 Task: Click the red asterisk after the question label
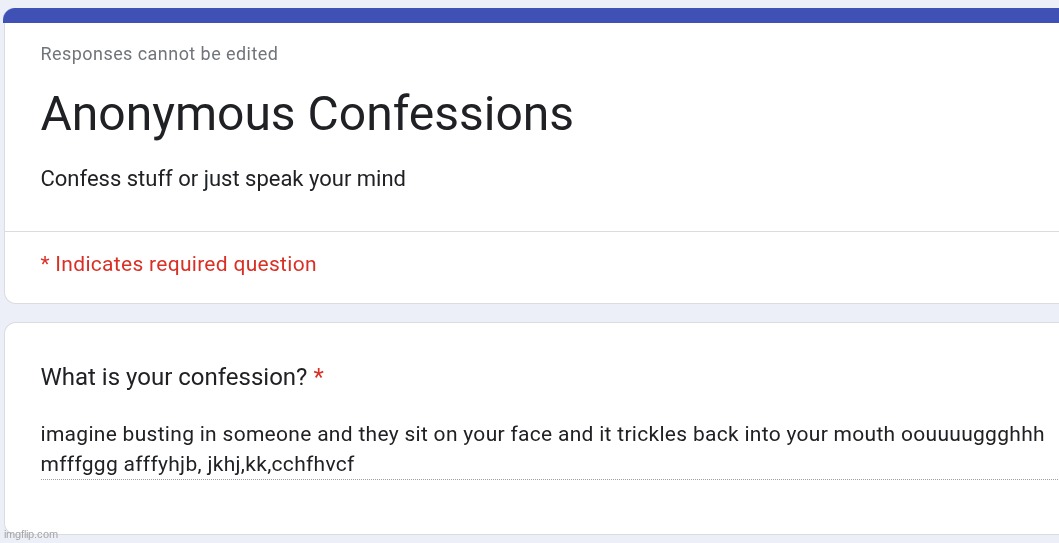click(x=318, y=377)
